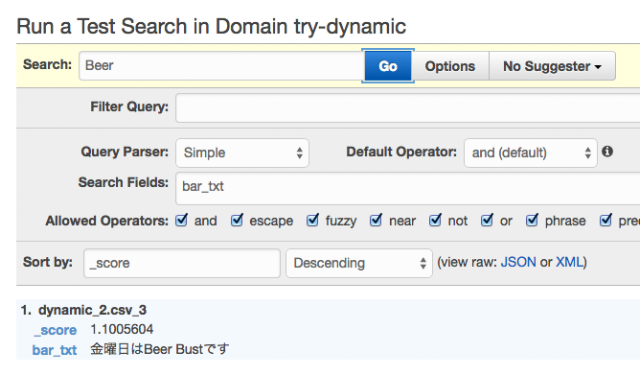
Task: Disable the 'not' operator checkbox
Action: coord(435,220)
